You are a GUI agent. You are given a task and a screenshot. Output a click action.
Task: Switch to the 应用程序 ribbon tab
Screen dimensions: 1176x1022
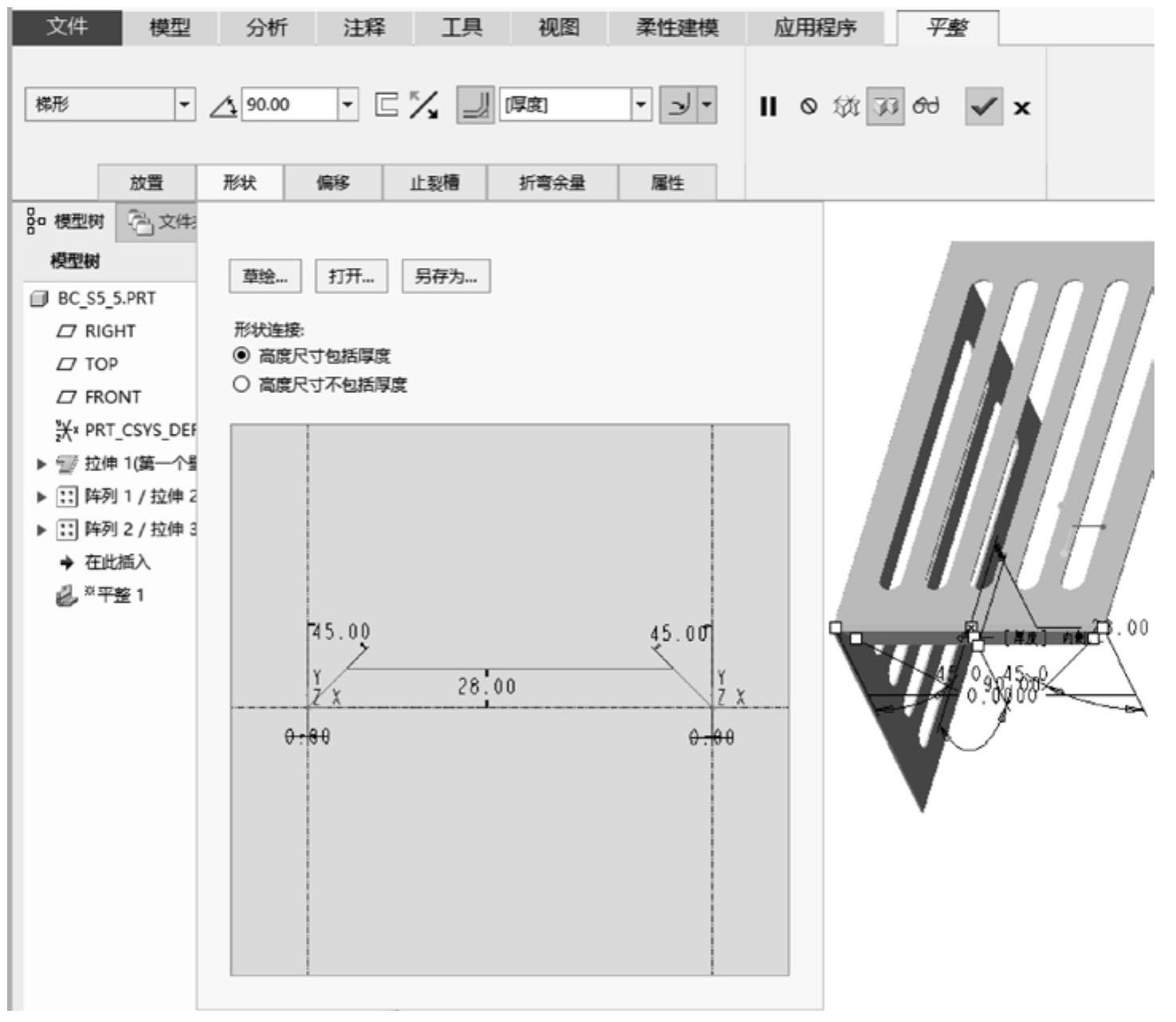coord(815,28)
